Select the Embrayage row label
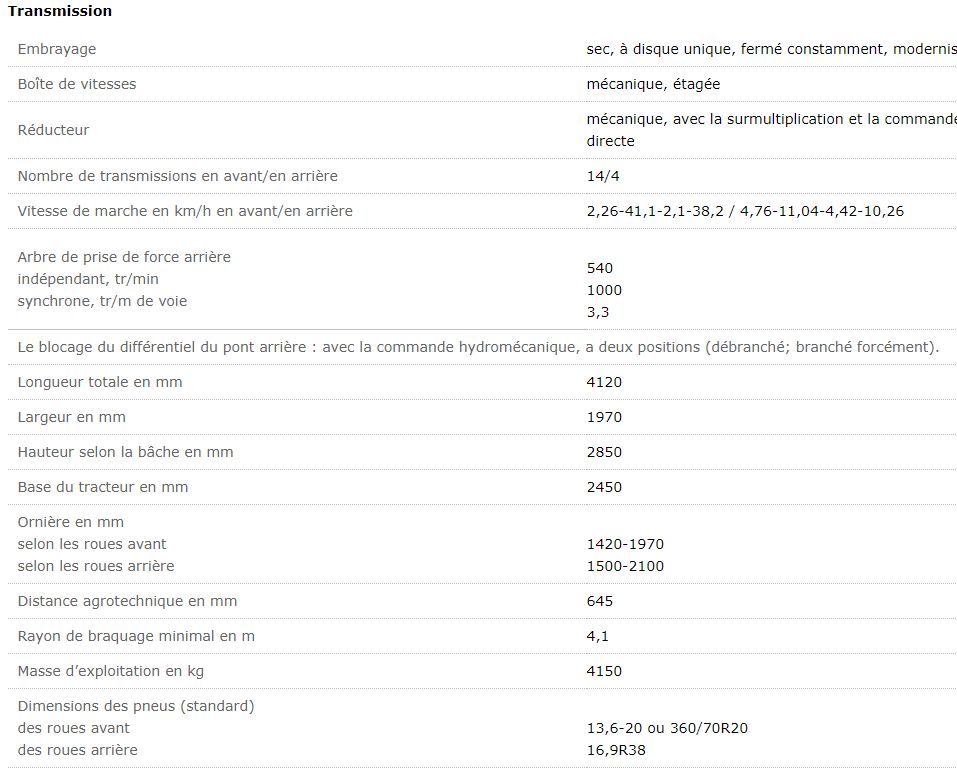 click(57, 49)
